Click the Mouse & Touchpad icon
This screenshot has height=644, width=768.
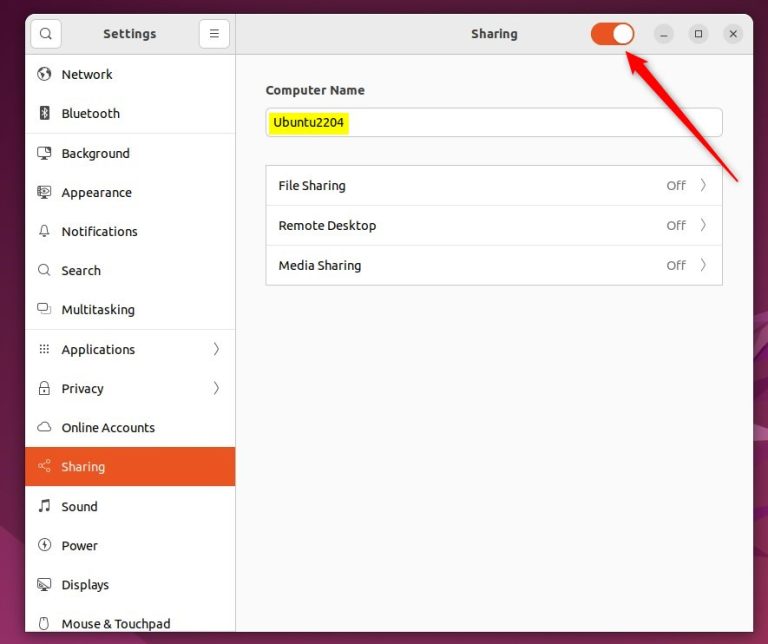(44, 623)
